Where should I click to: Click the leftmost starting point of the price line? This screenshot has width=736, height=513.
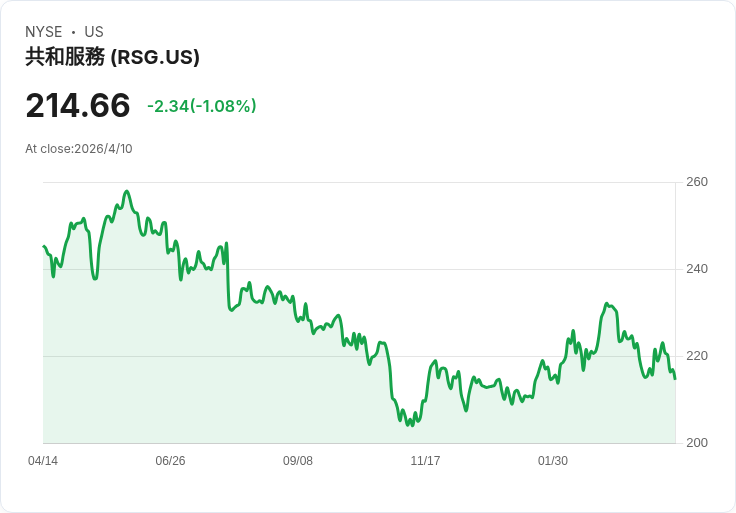pyautogui.click(x=44, y=246)
